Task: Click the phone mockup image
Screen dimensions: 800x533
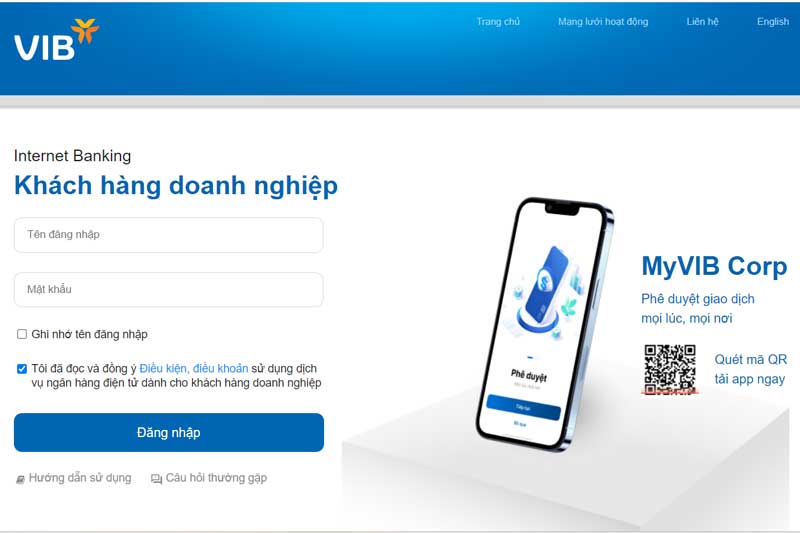Action: (544, 324)
